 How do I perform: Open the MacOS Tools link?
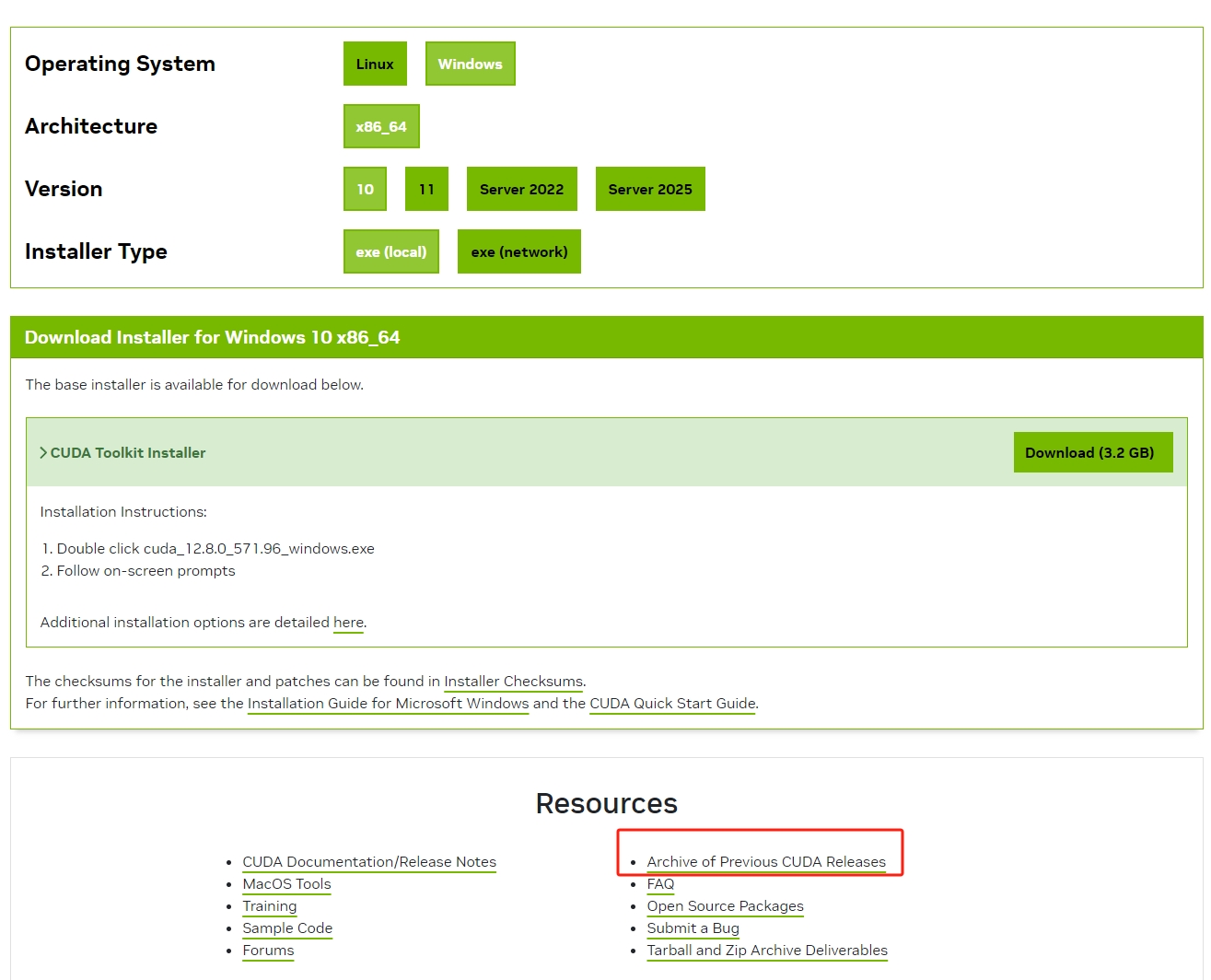point(286,884)
